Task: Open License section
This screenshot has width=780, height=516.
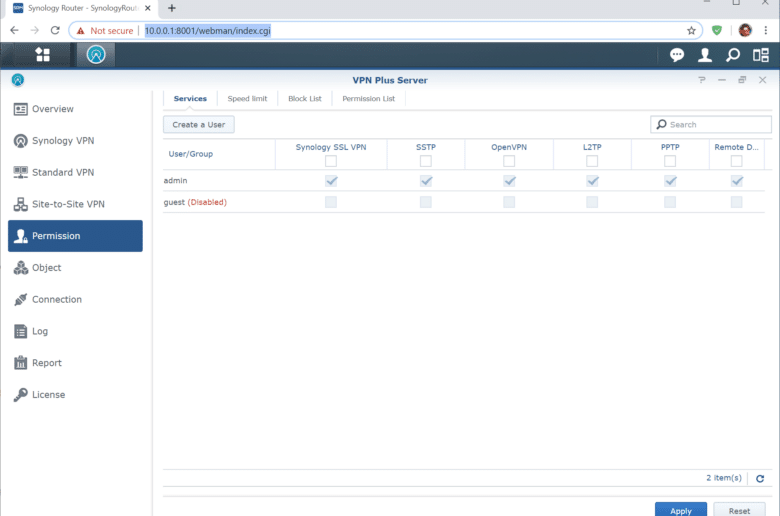Action: pyautogui.click(x=76, y=395)
